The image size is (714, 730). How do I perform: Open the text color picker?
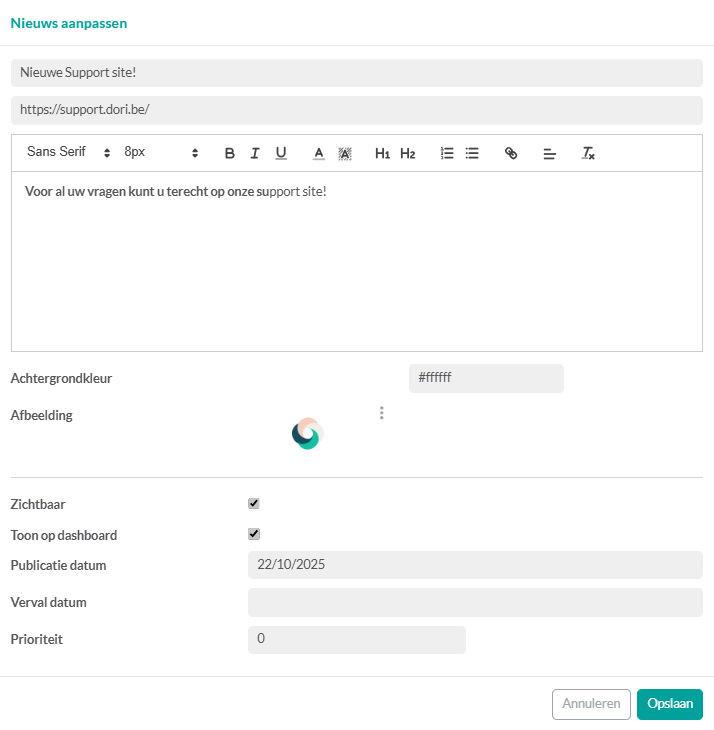[x=319, y=153]
